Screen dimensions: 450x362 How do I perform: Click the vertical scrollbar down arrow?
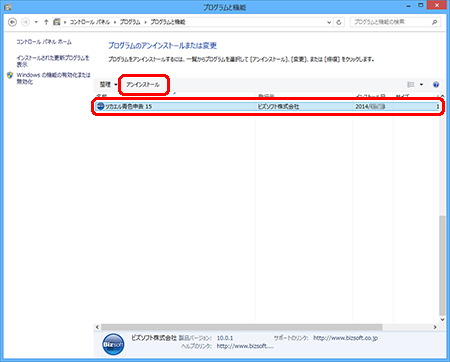(x=442, y=319)
